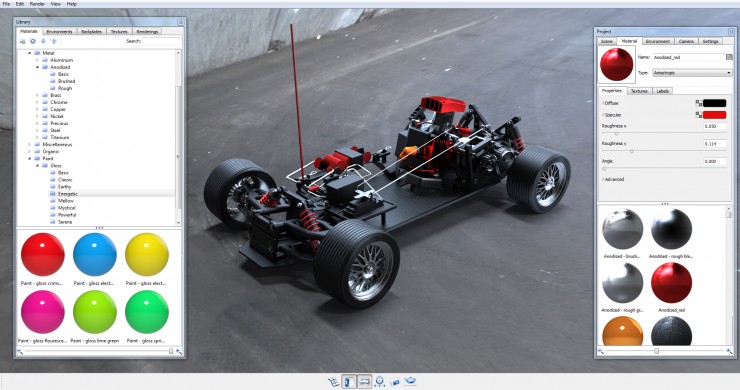Click texture checker icon next to Diffuse
This screenshot has width=740, height=390.
698,103
